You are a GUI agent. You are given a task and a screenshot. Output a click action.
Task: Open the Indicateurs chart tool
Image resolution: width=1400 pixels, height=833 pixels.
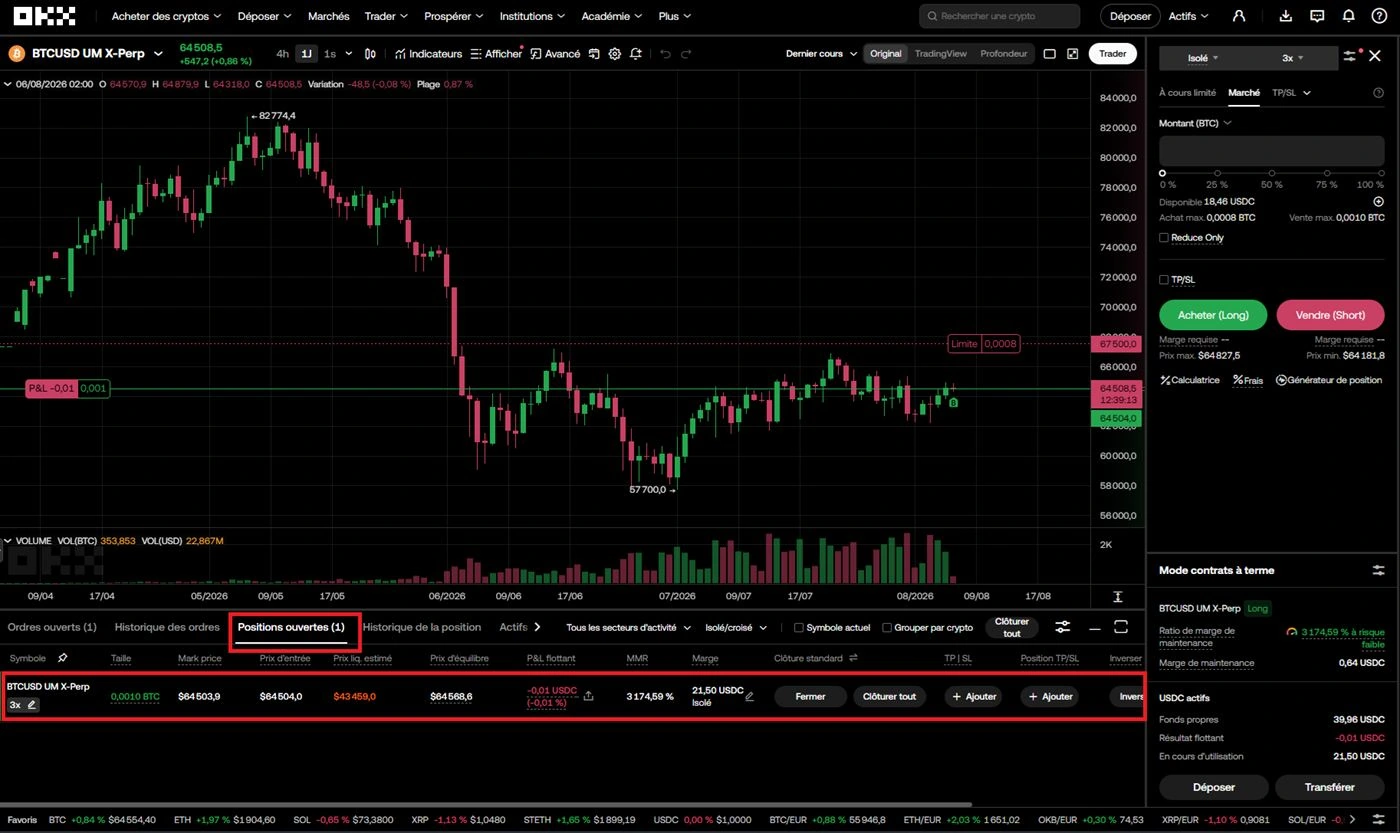coord(428,54)
